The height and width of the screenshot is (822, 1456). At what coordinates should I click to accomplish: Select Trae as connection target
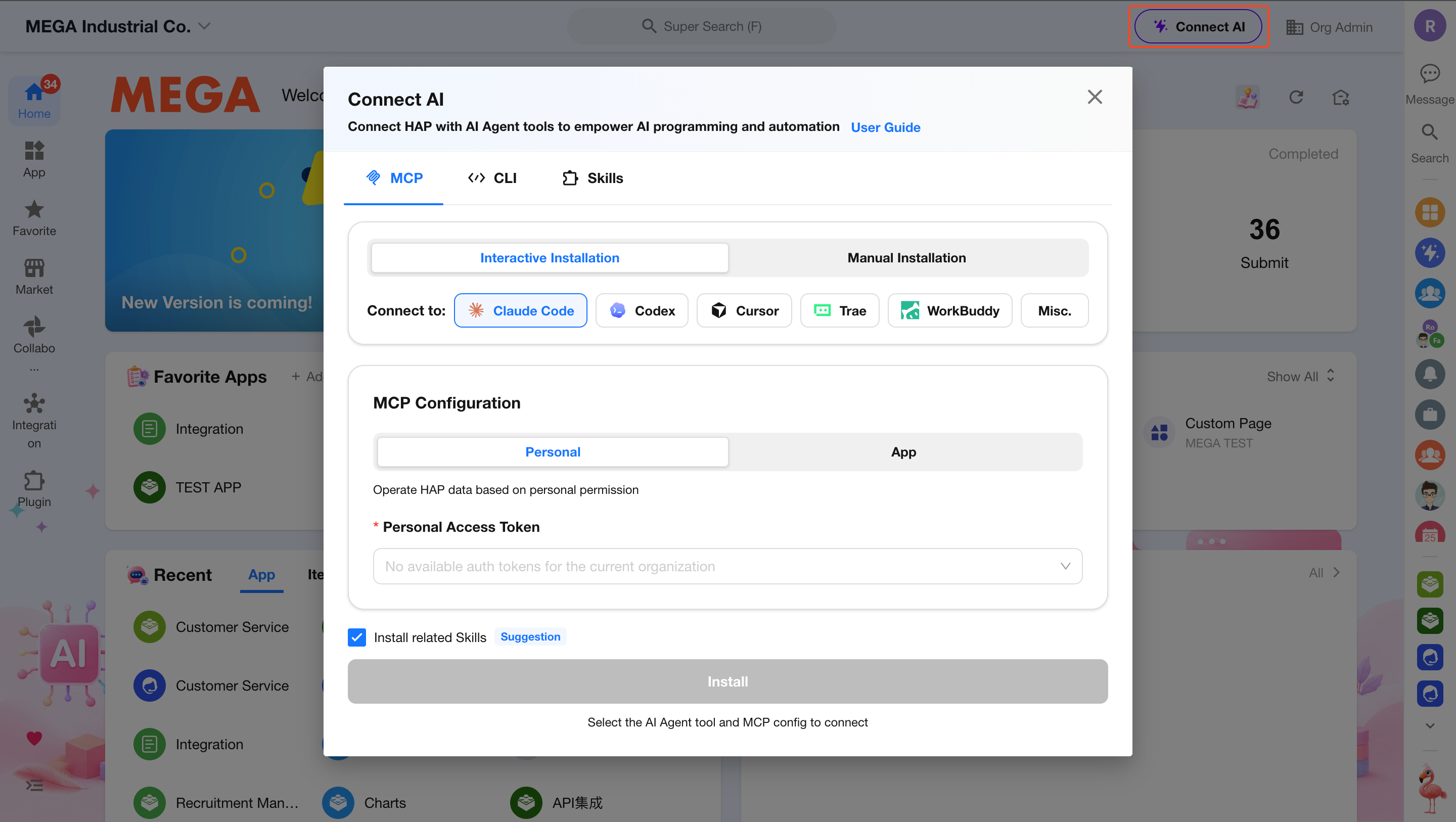point(839,310)
